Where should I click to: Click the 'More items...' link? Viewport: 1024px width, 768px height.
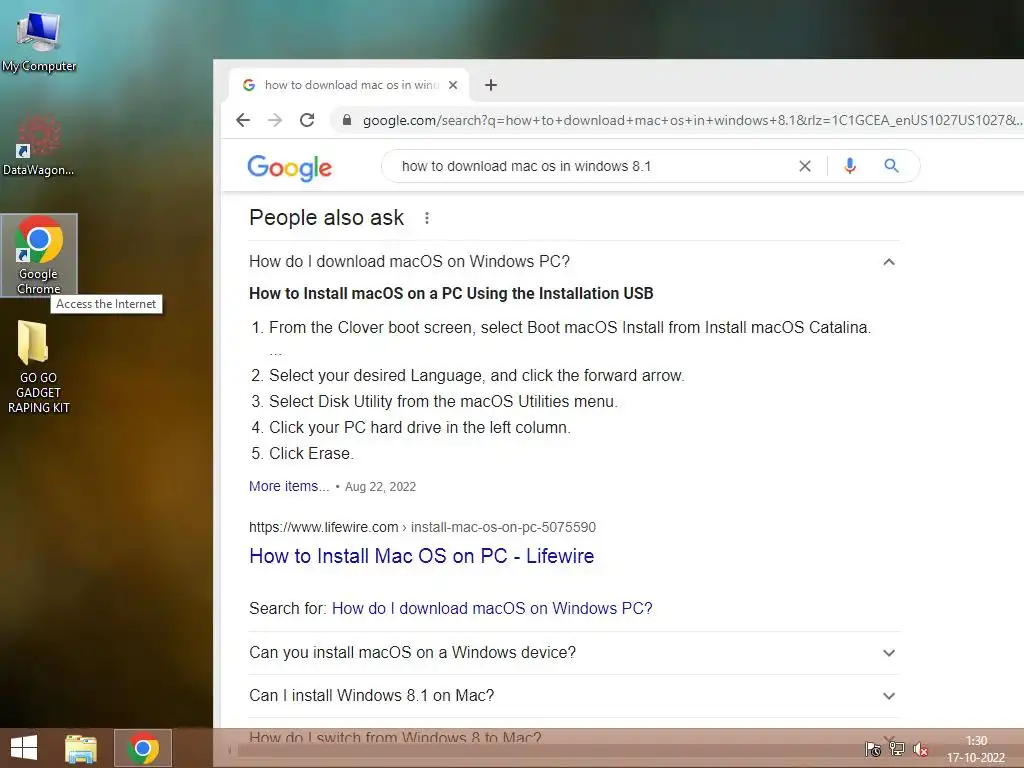click(x=289, y=486)
